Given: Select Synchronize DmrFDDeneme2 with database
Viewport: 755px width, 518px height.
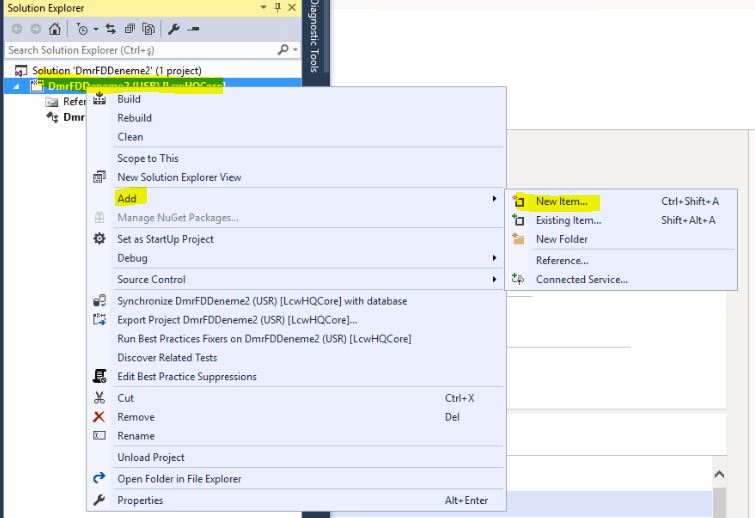Looking at the screenshot, I should point(262,301).
